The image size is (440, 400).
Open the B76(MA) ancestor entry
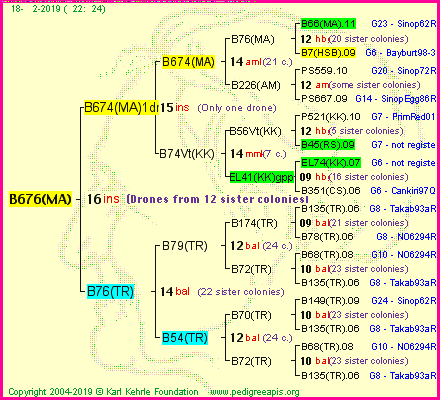tap(253, 39)
